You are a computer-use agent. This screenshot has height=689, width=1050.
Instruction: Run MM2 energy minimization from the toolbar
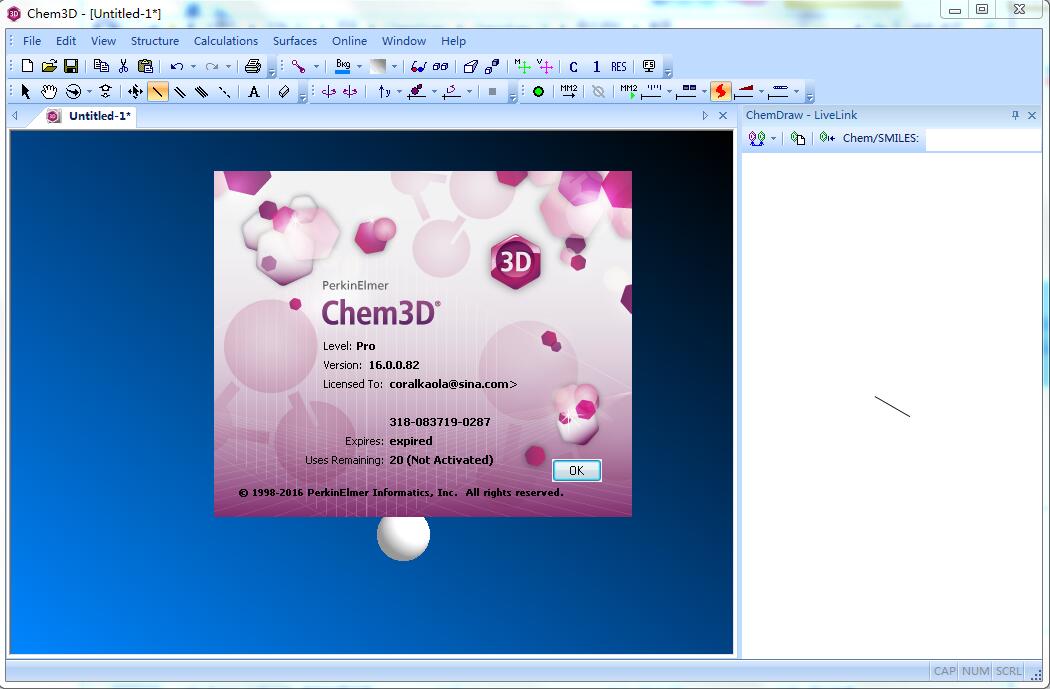coord(567,90)
